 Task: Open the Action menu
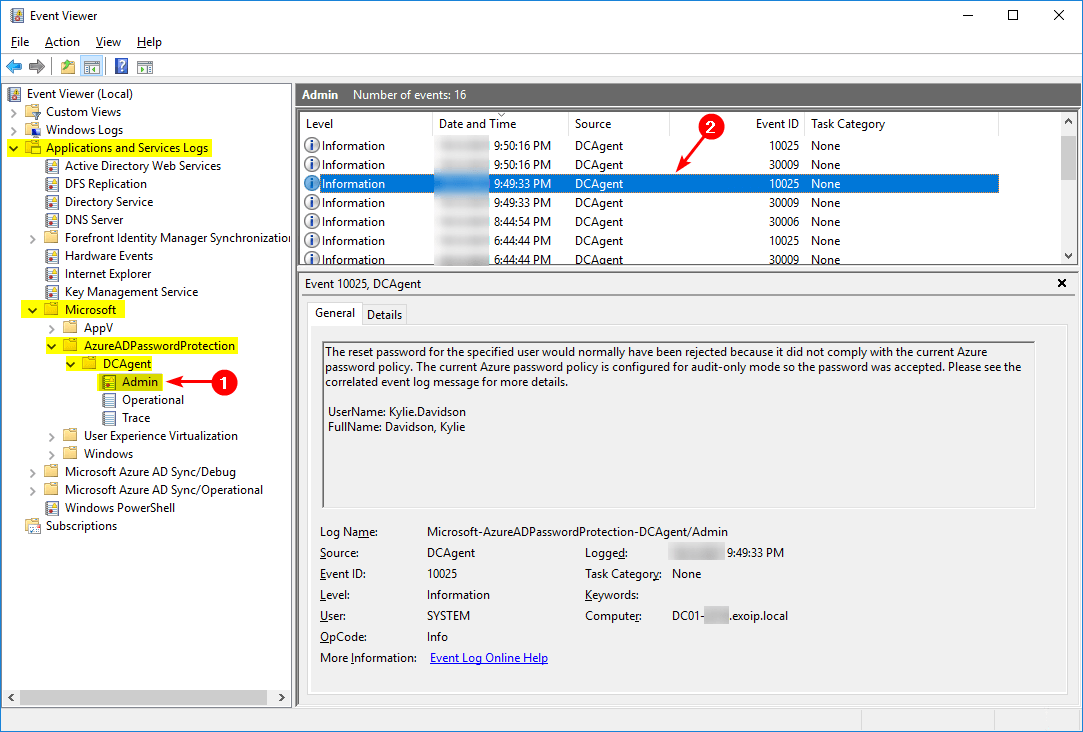62,42
